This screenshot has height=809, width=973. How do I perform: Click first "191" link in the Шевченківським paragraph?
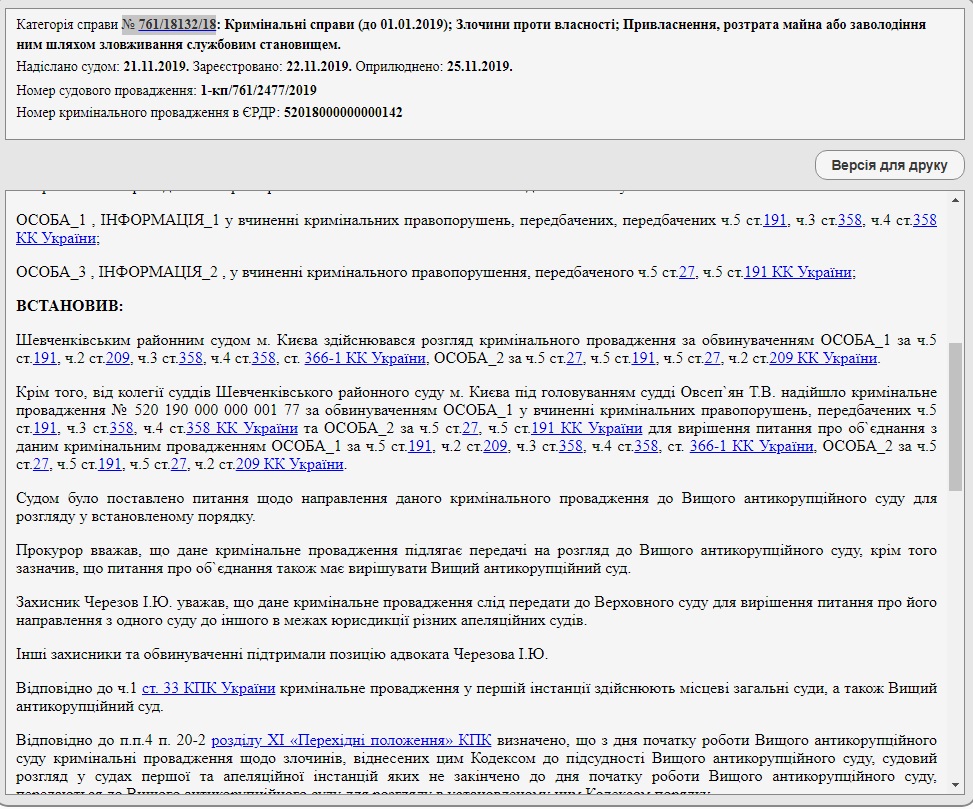pos(44,358)
